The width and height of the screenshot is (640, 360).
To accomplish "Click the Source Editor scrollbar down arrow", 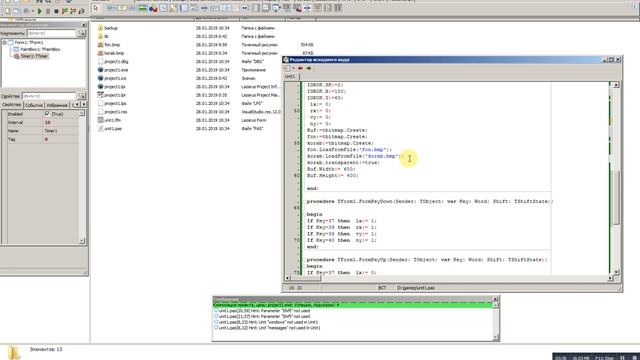I will click(x=616, y=272).
